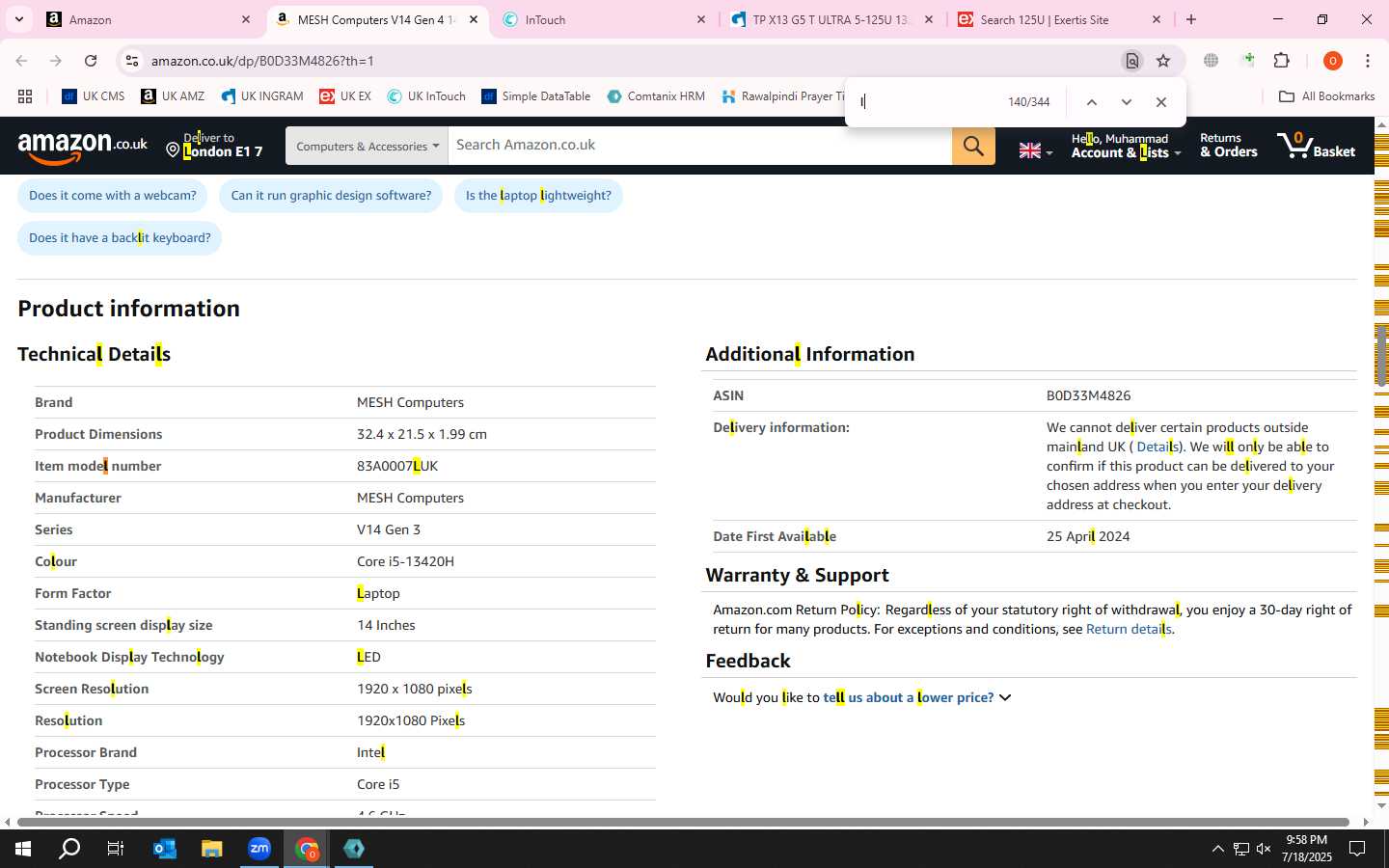The image size is (1389, 868).
Task: Close the find-in-page bar
Action: pyautogui.click(x=1161, y=102)
